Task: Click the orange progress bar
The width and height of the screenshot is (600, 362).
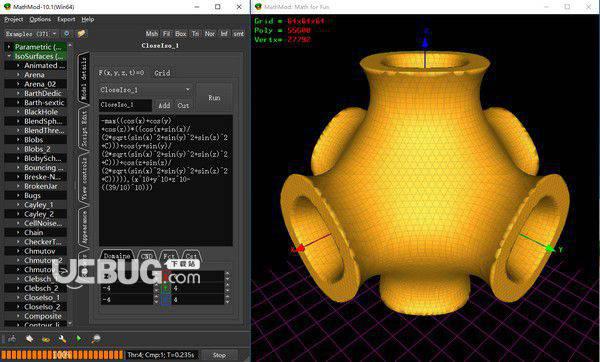Action: [x=62, y=355]
